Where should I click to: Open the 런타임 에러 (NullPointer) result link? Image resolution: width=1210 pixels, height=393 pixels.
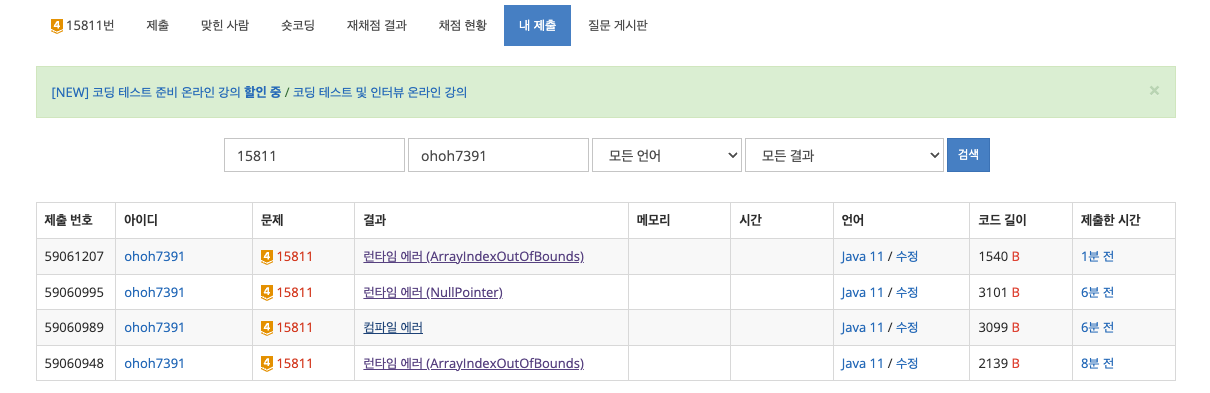click(433, 292)
